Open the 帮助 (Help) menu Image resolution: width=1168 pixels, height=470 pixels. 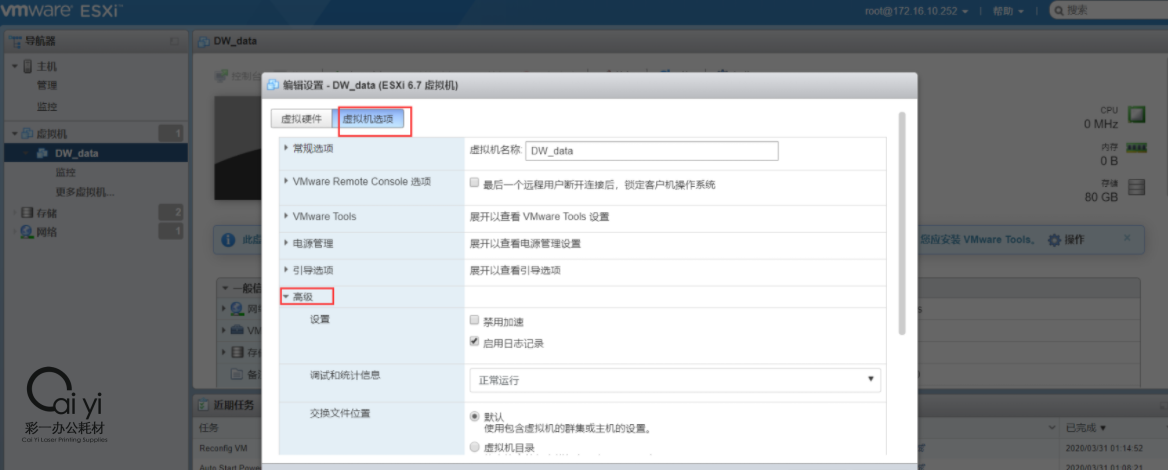pyautogui.click(x=1008, y=10)
